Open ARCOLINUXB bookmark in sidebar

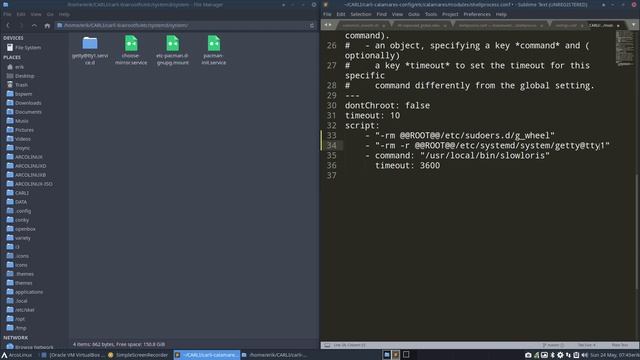click(x=26, y=175)
